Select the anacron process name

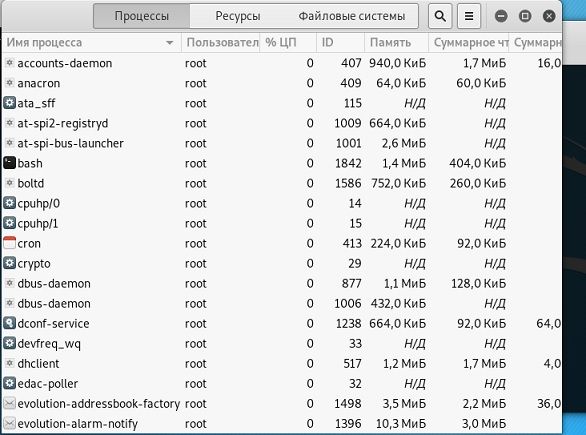38,83
